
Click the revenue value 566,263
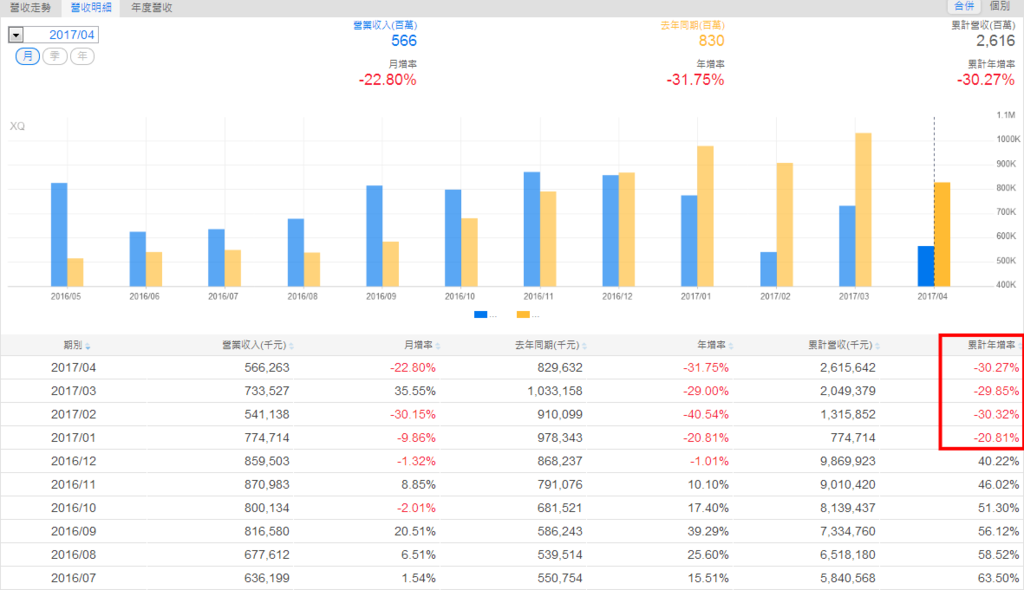[267, 368]
